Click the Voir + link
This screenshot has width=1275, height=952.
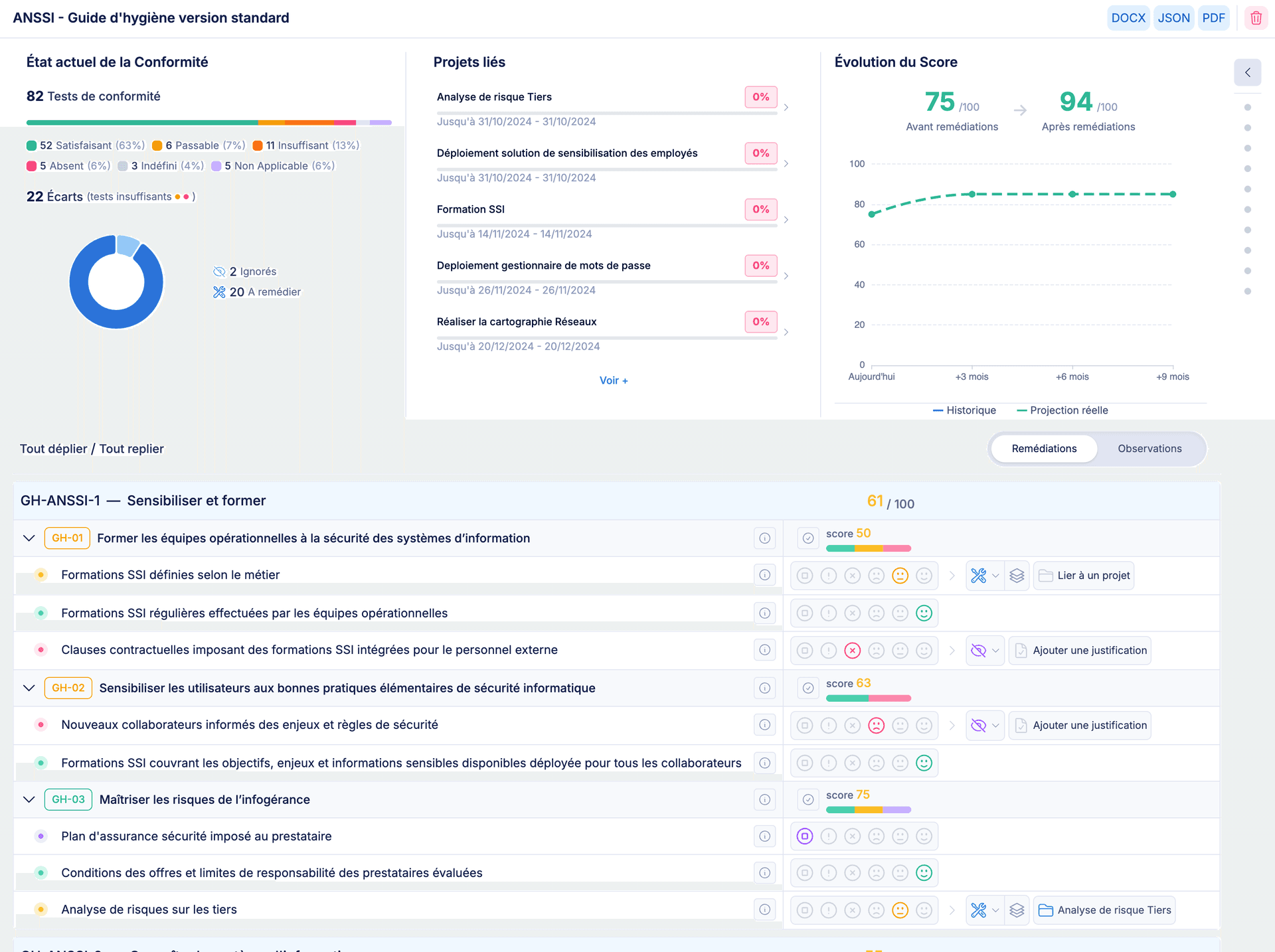pos(613,380)
